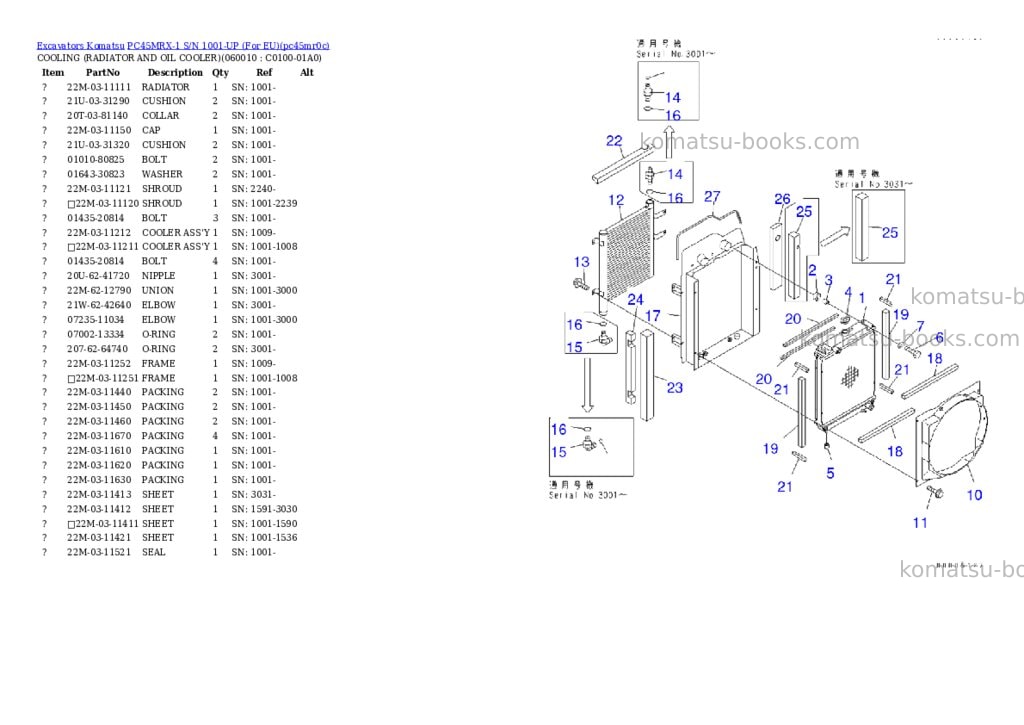The width and height of the screenshot is (1024, 725).
Task: Click the Serial No. 3031~ label in the diagram
Action: tap(873, 184)
